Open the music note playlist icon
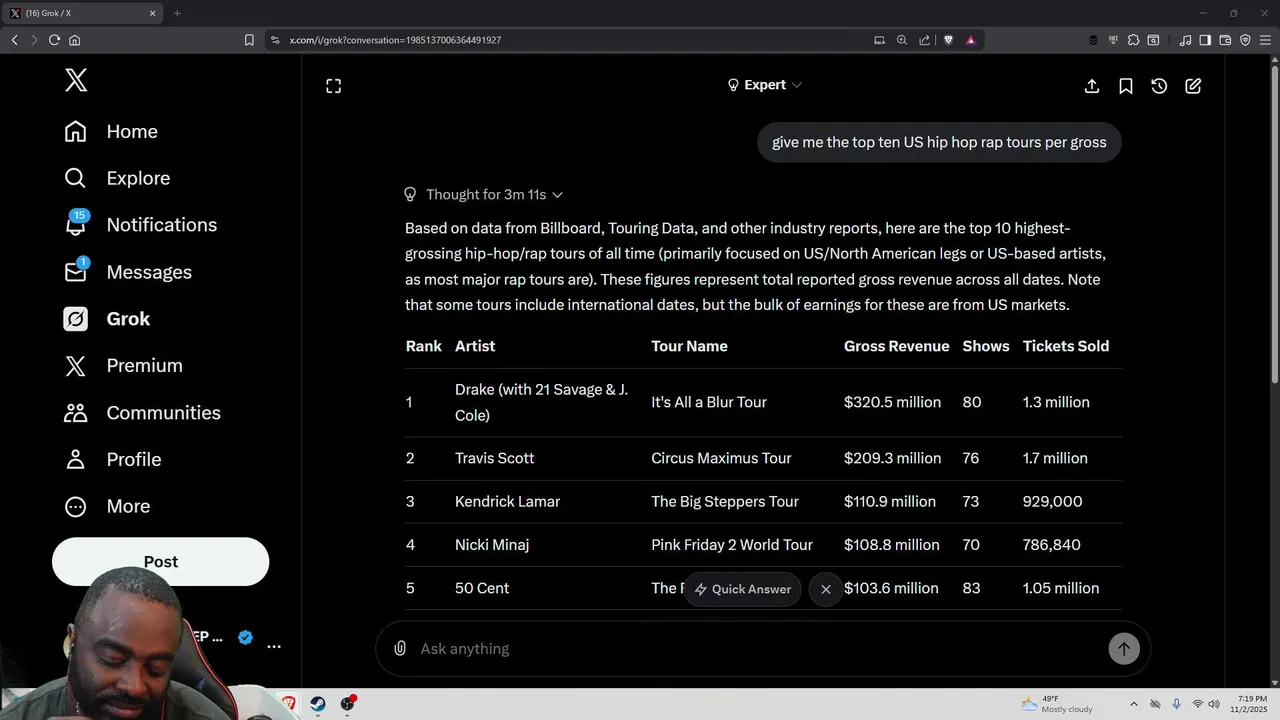 point(1185,40)
